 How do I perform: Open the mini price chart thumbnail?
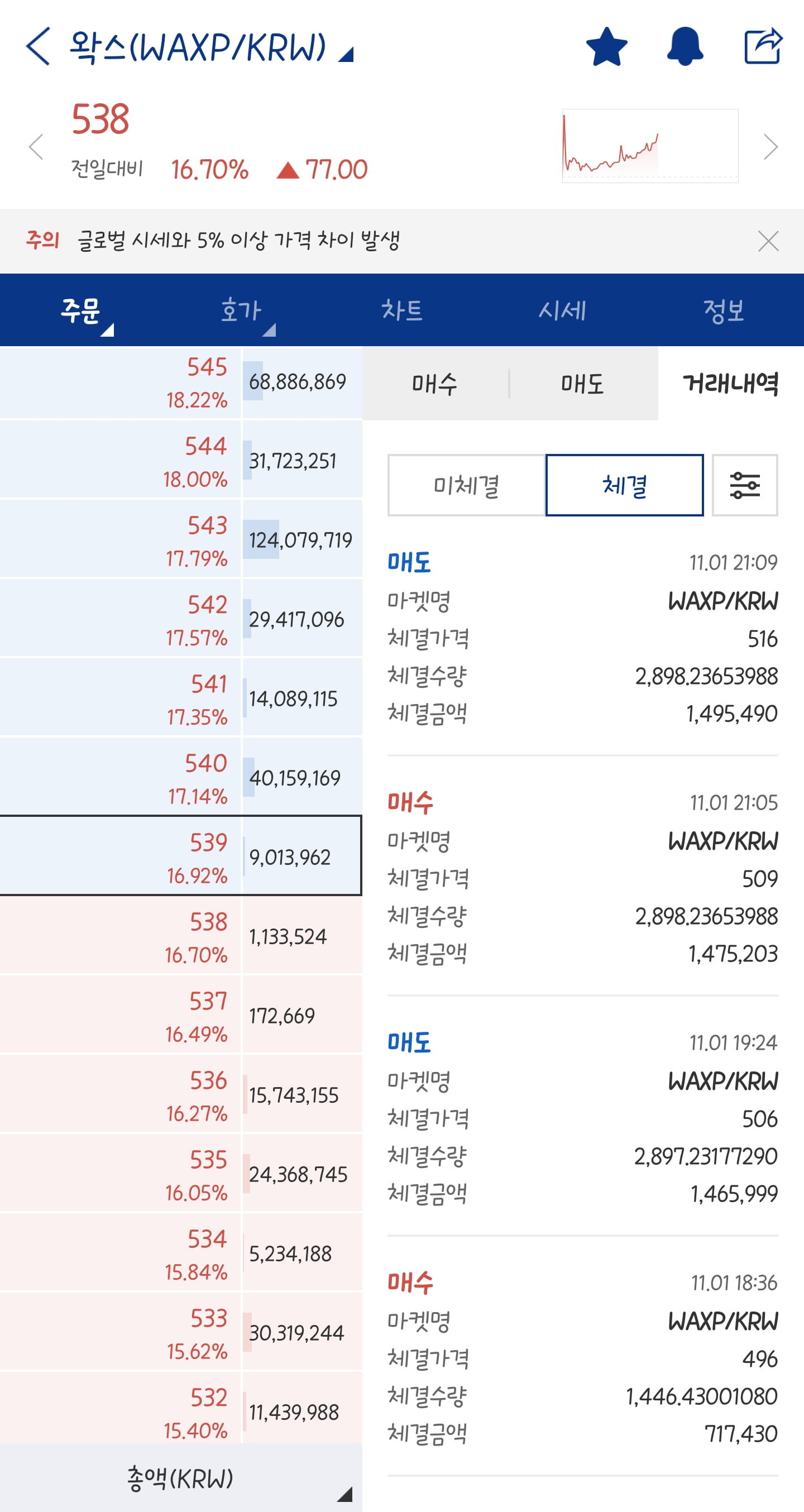tap(650, 146)
